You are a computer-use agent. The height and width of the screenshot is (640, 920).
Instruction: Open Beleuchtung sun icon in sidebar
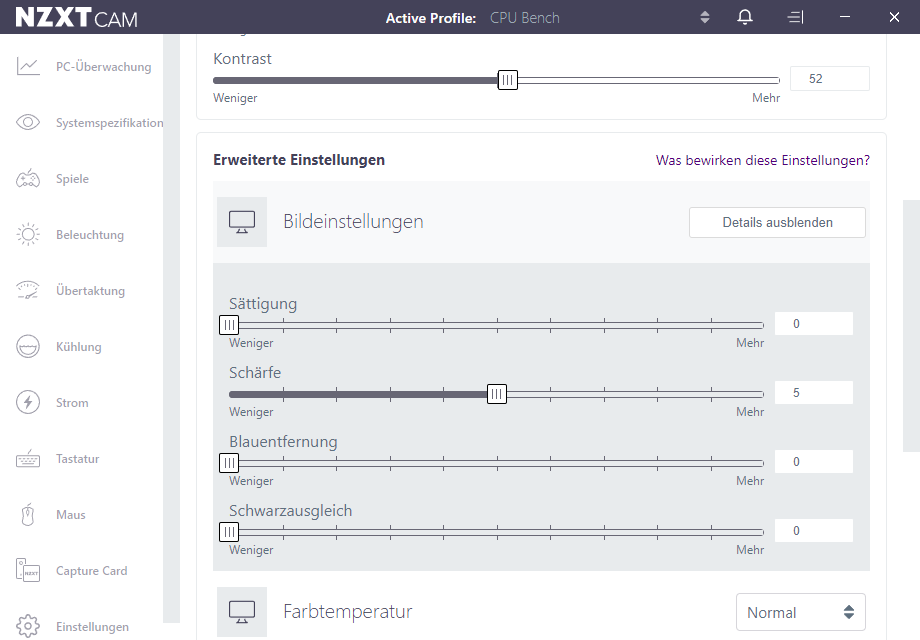click(x=28, y=234)
